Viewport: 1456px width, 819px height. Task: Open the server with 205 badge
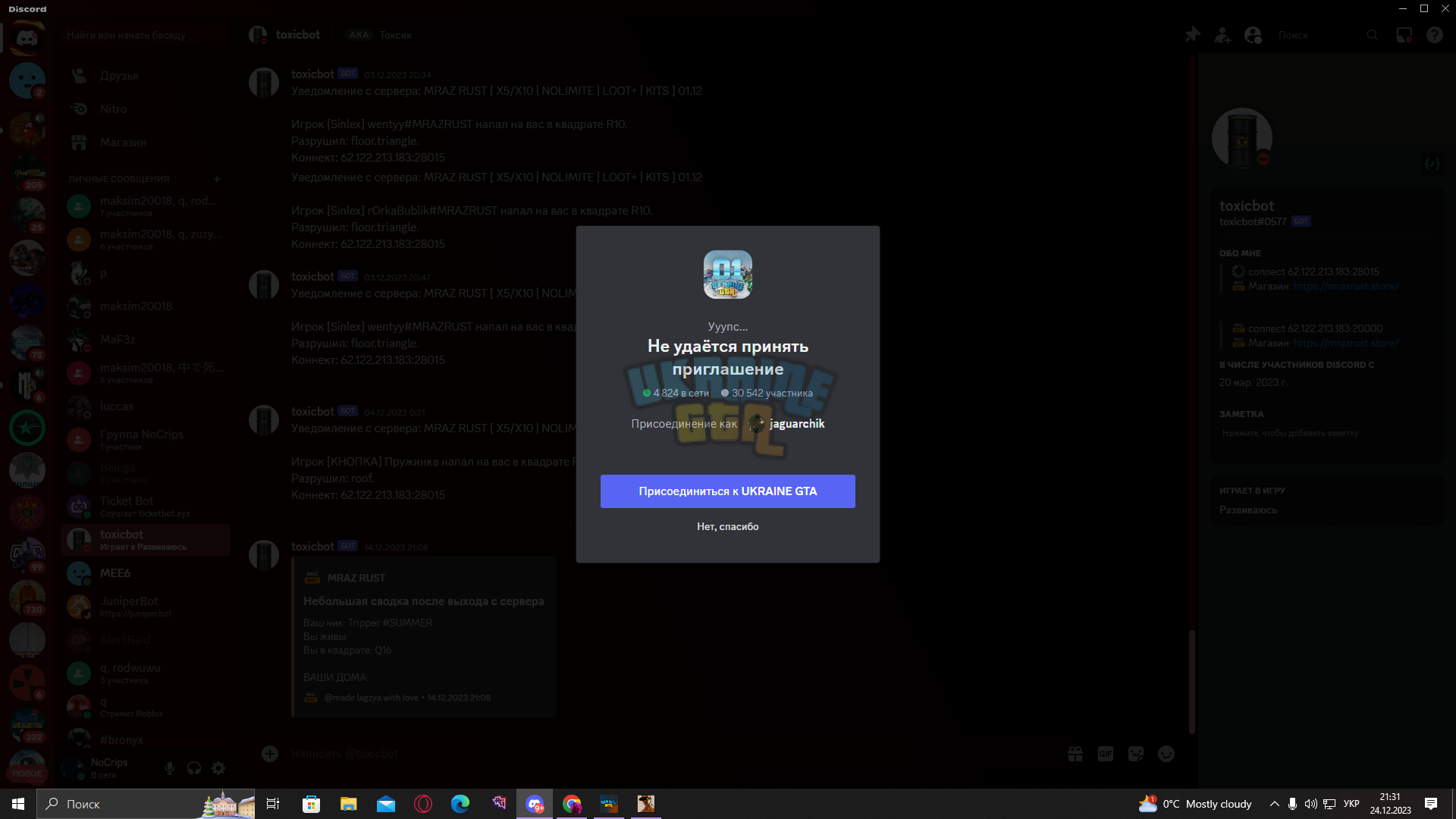coord(27,173)
